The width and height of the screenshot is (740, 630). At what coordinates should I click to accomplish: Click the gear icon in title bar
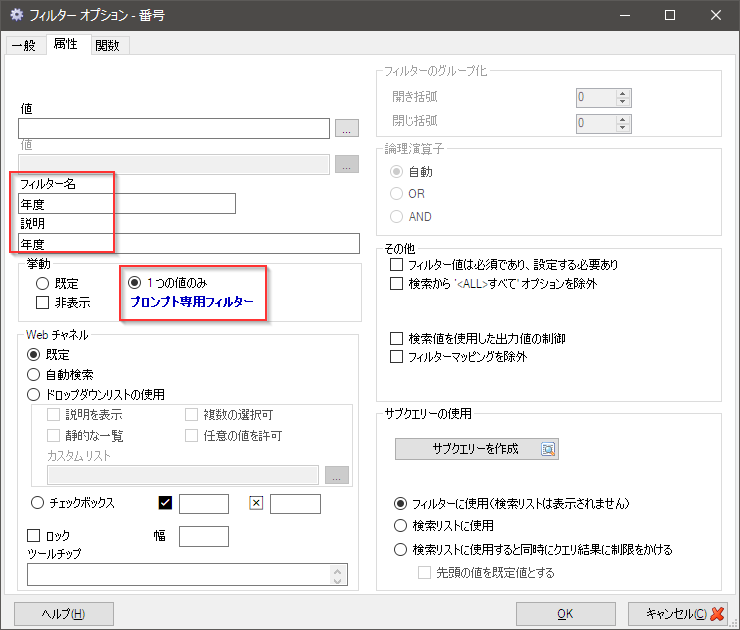[x=17, y=15]
